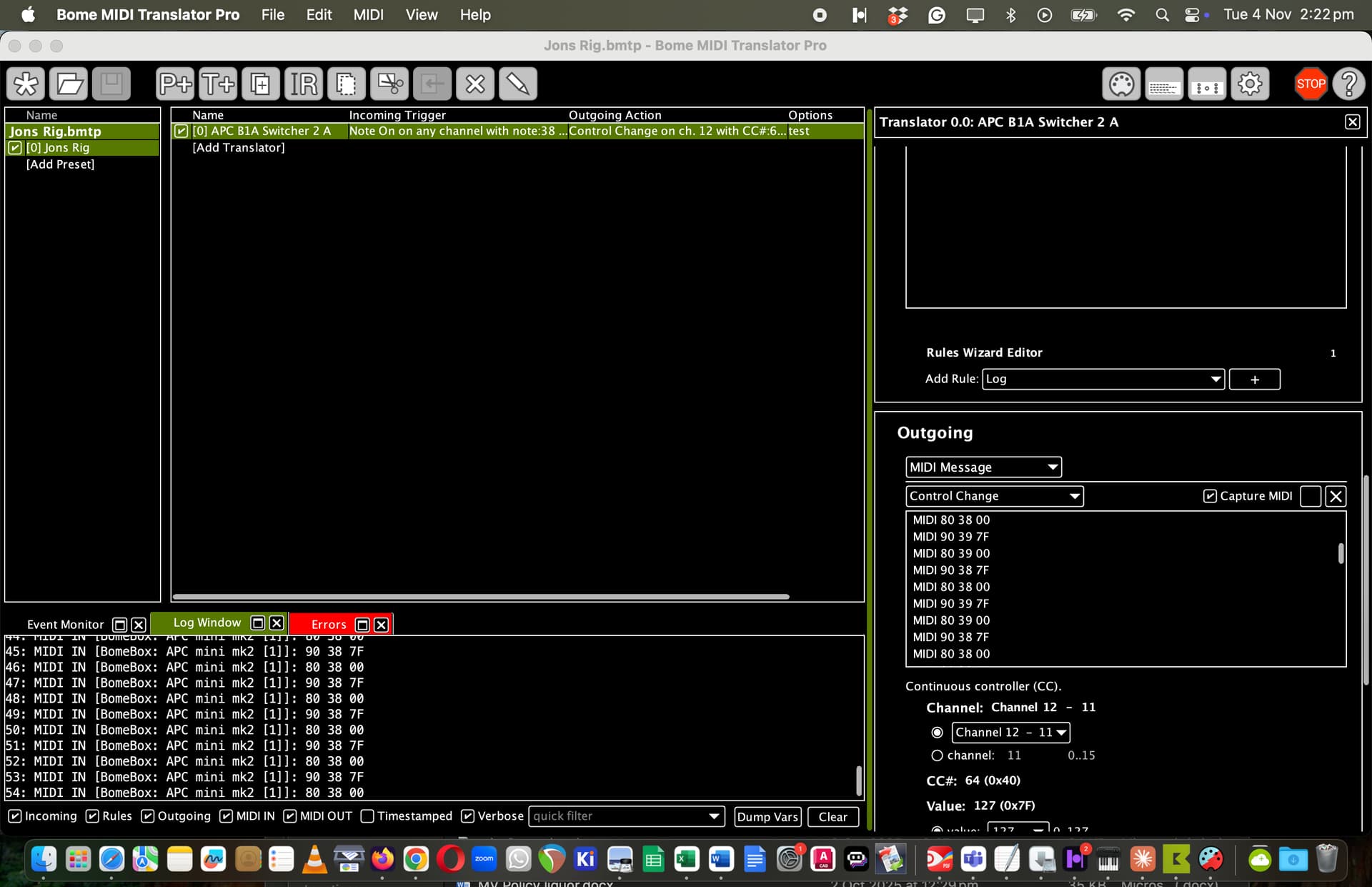Switch to the Errors tab
This screenshot has height=887, width=1372.
click(328, 625)
